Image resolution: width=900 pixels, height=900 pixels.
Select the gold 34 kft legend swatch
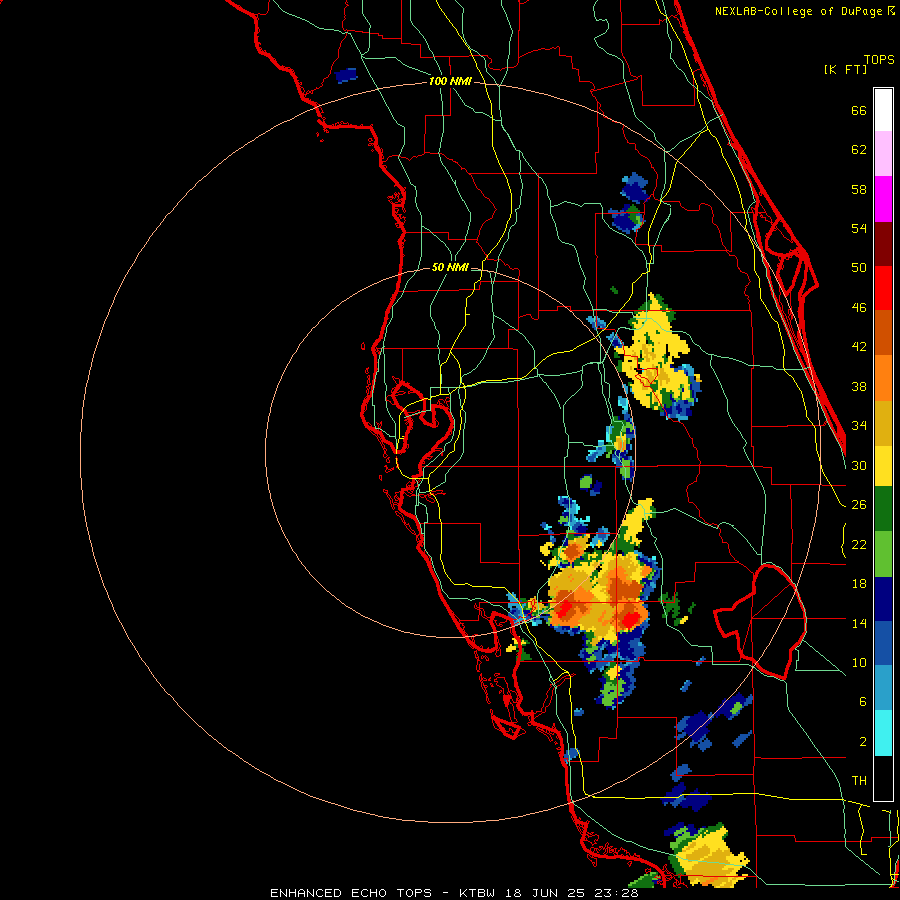tap(883, 424)
